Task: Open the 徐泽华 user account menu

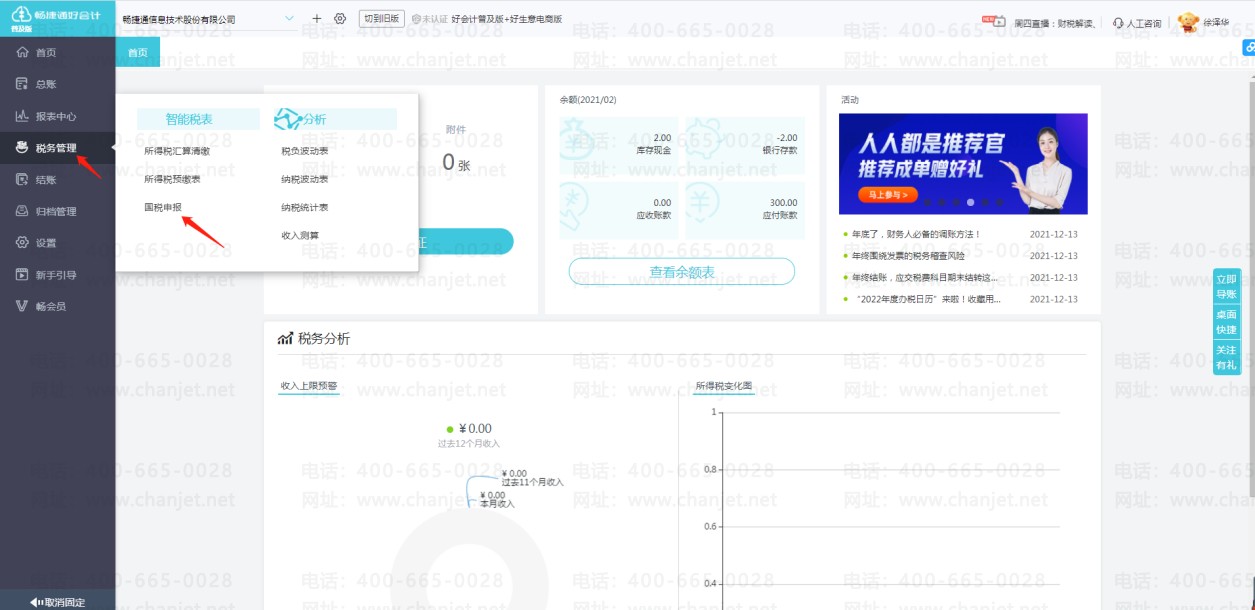Action: [1214, 21]
